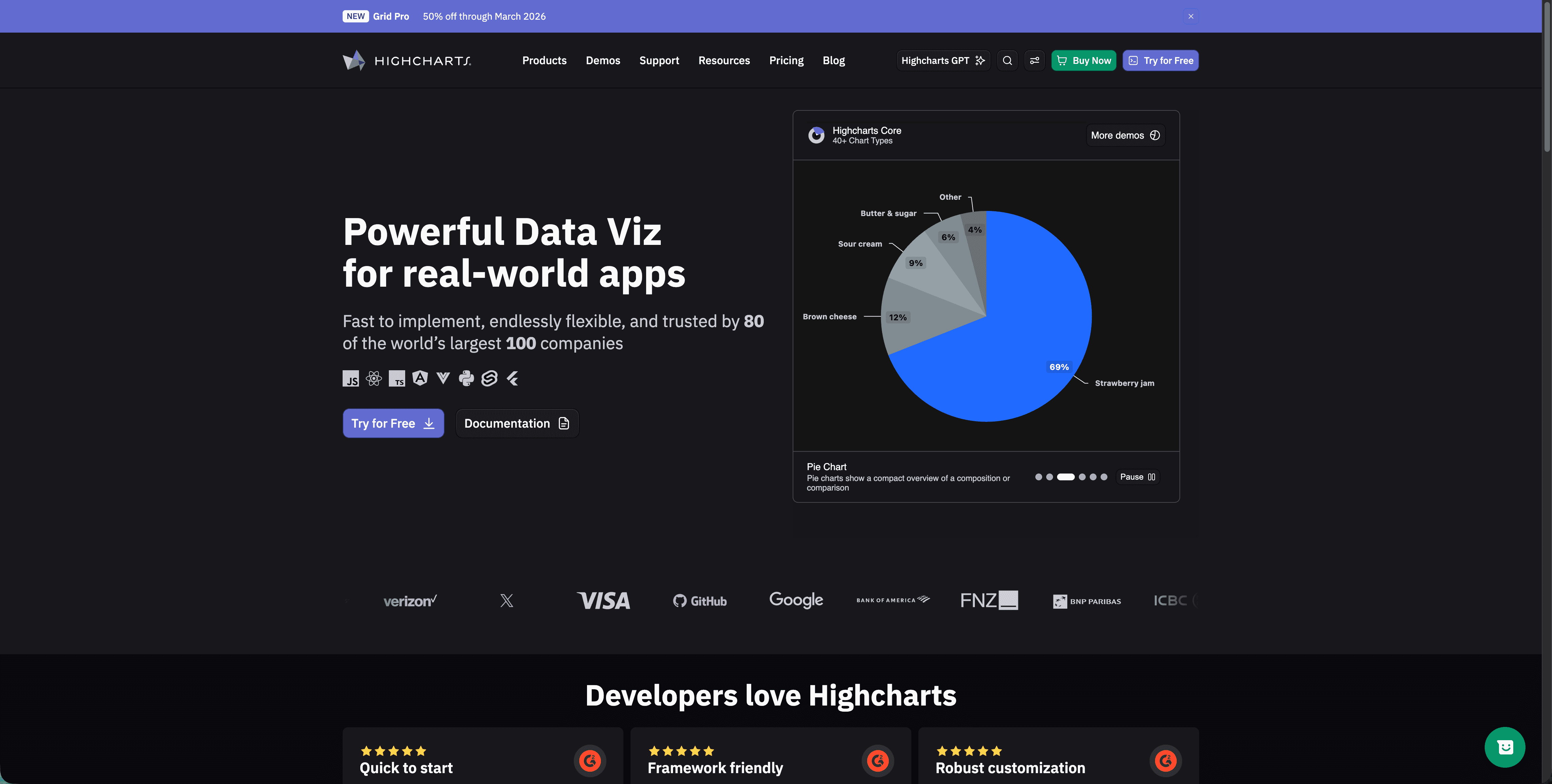Dismiss the Grid Pro promo banner
The width and height of the screenshot is (1552, 784).
1190,16
